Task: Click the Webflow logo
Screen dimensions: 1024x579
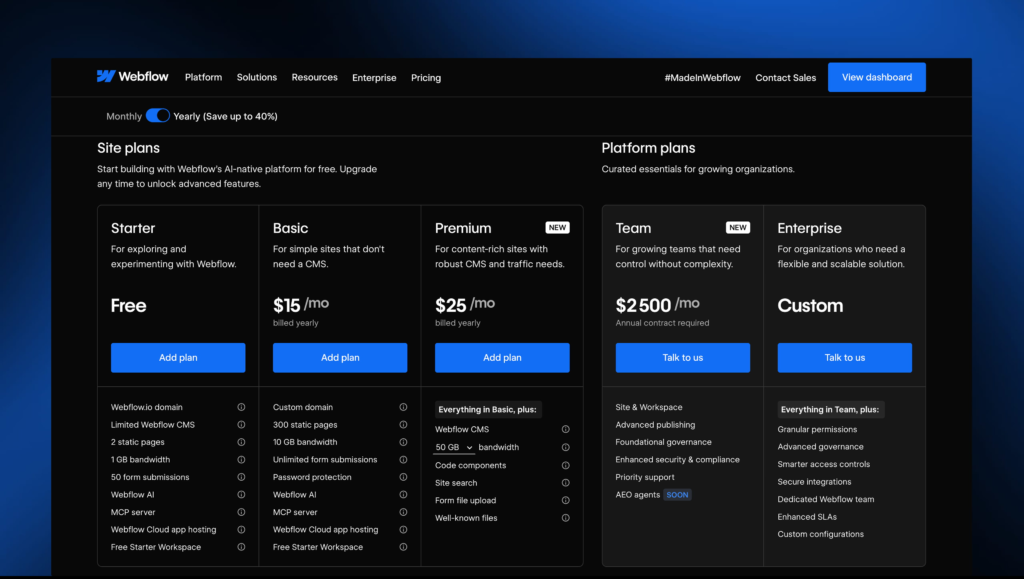Action: coord(133,76)
